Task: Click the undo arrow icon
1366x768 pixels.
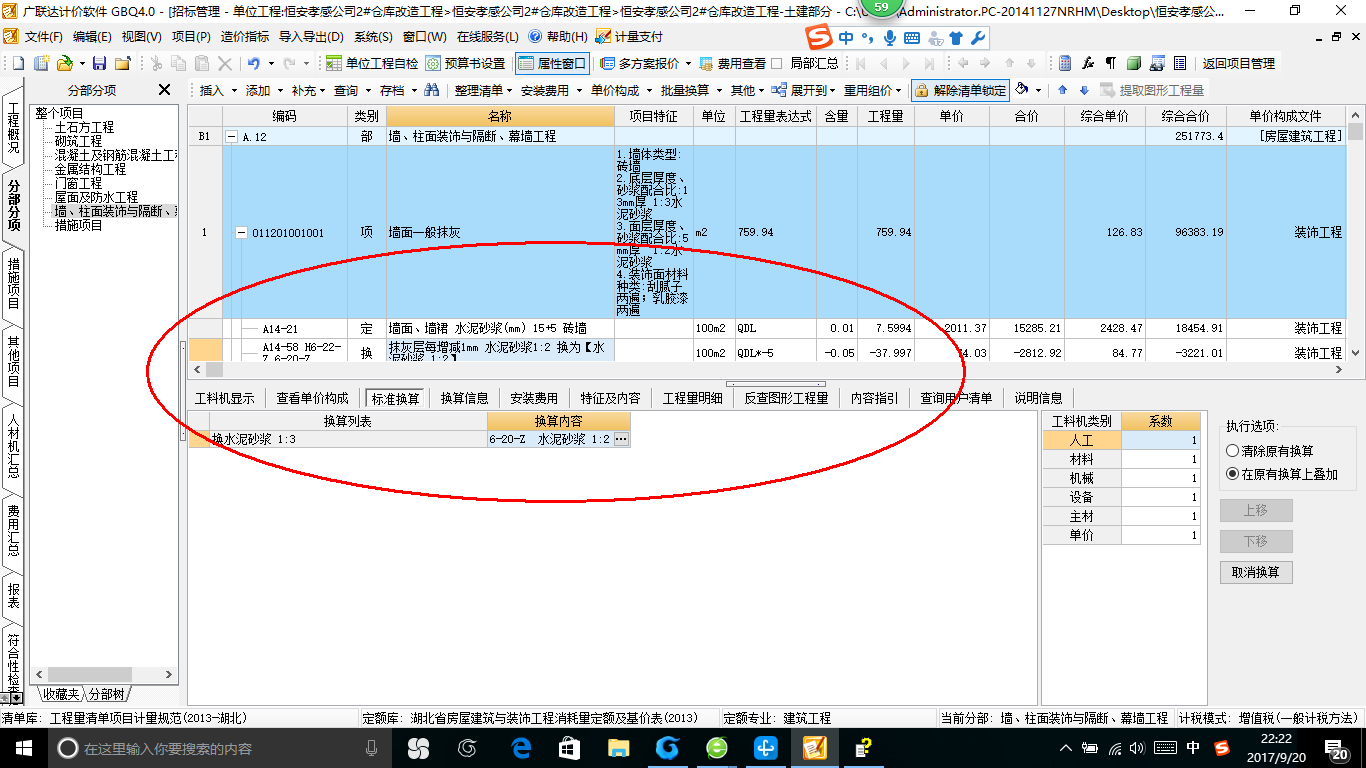Action: [x=254, y=63]
